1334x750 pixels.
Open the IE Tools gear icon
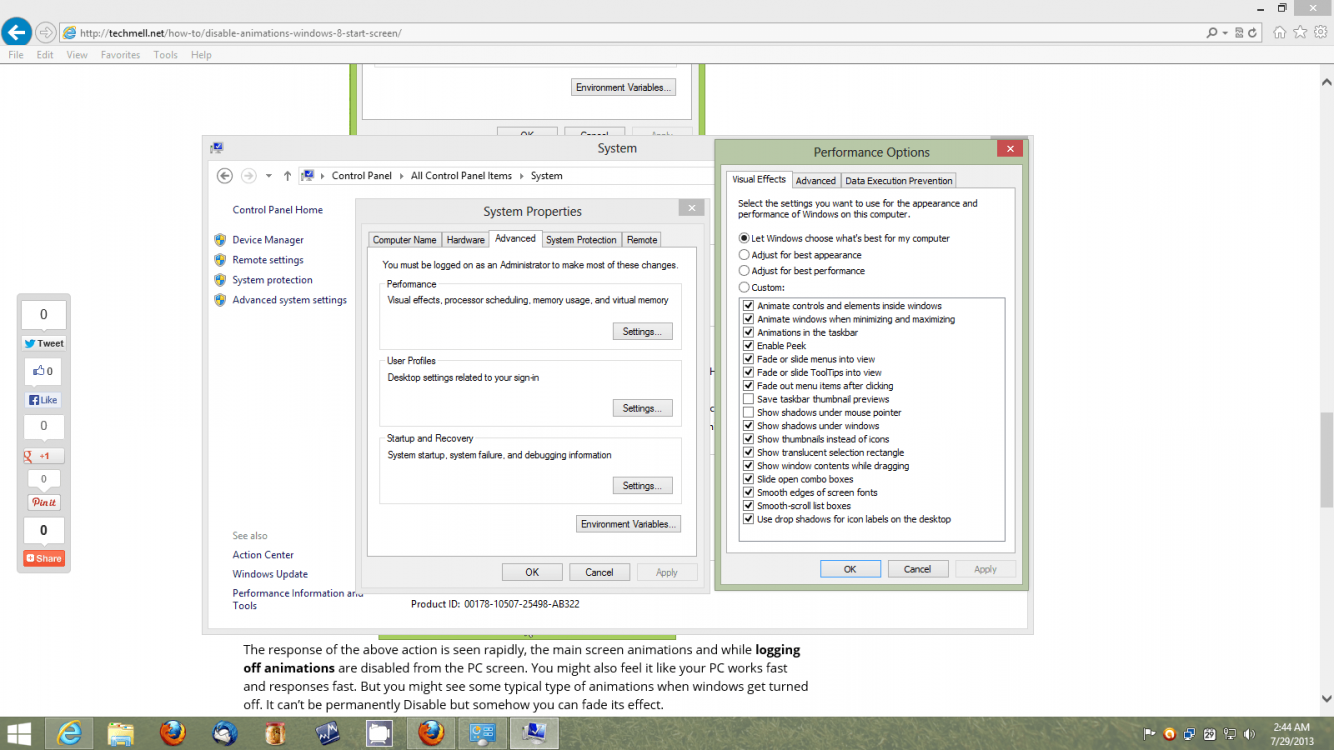pos(1320,32)
